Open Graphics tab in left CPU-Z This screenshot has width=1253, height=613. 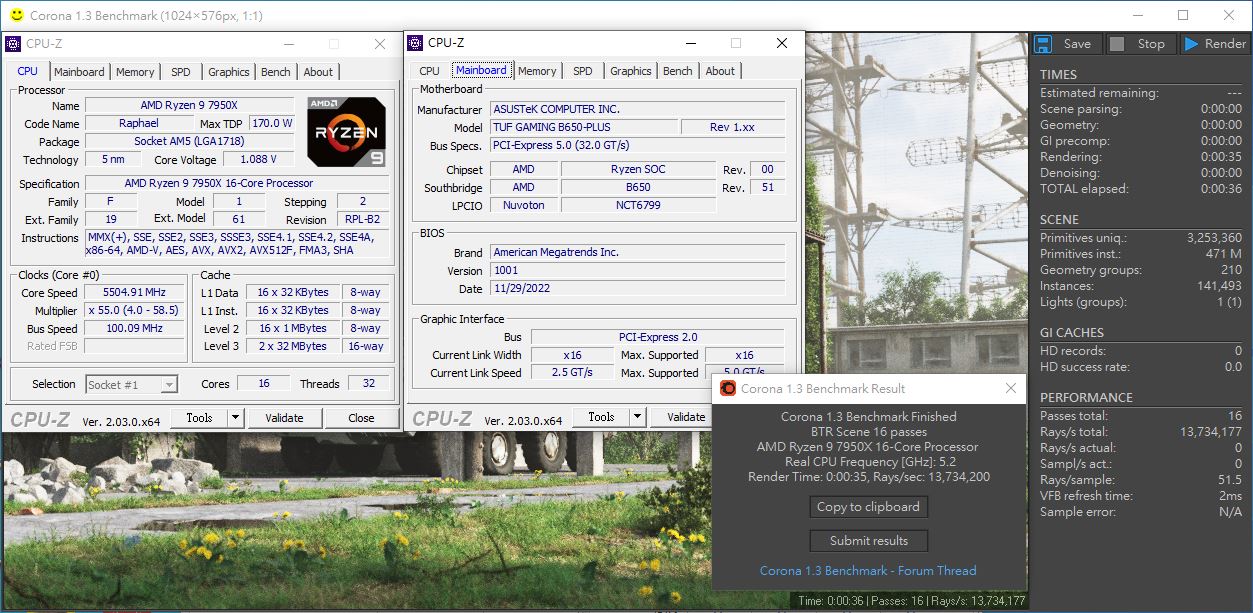229,72
